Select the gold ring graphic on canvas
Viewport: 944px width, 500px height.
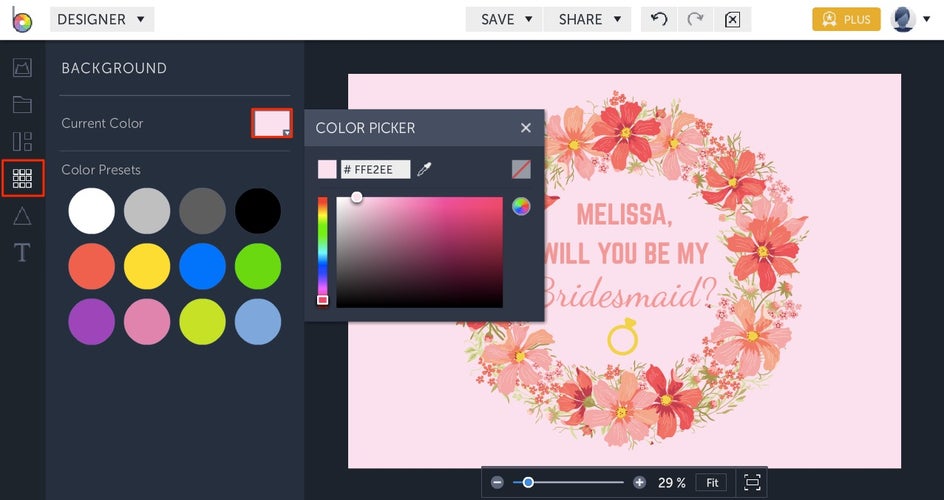click(623, 336)
